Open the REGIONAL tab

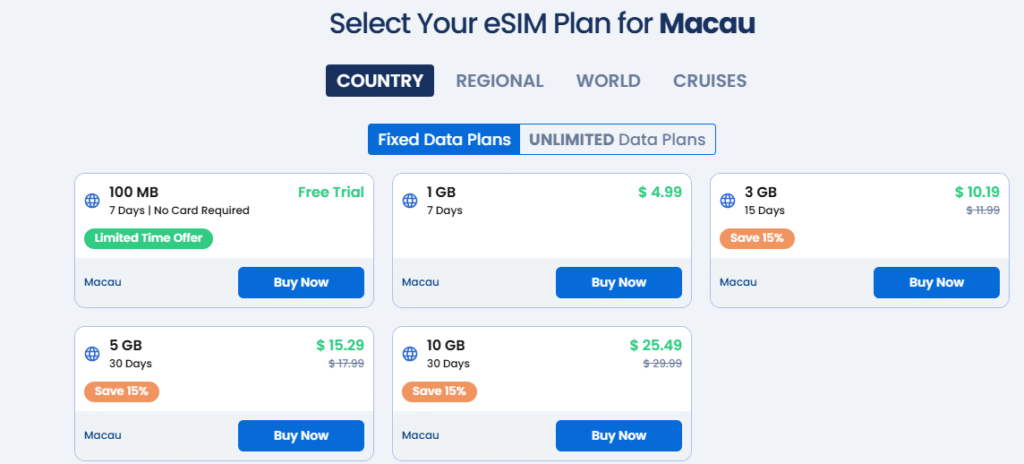(x=500, y=81)
